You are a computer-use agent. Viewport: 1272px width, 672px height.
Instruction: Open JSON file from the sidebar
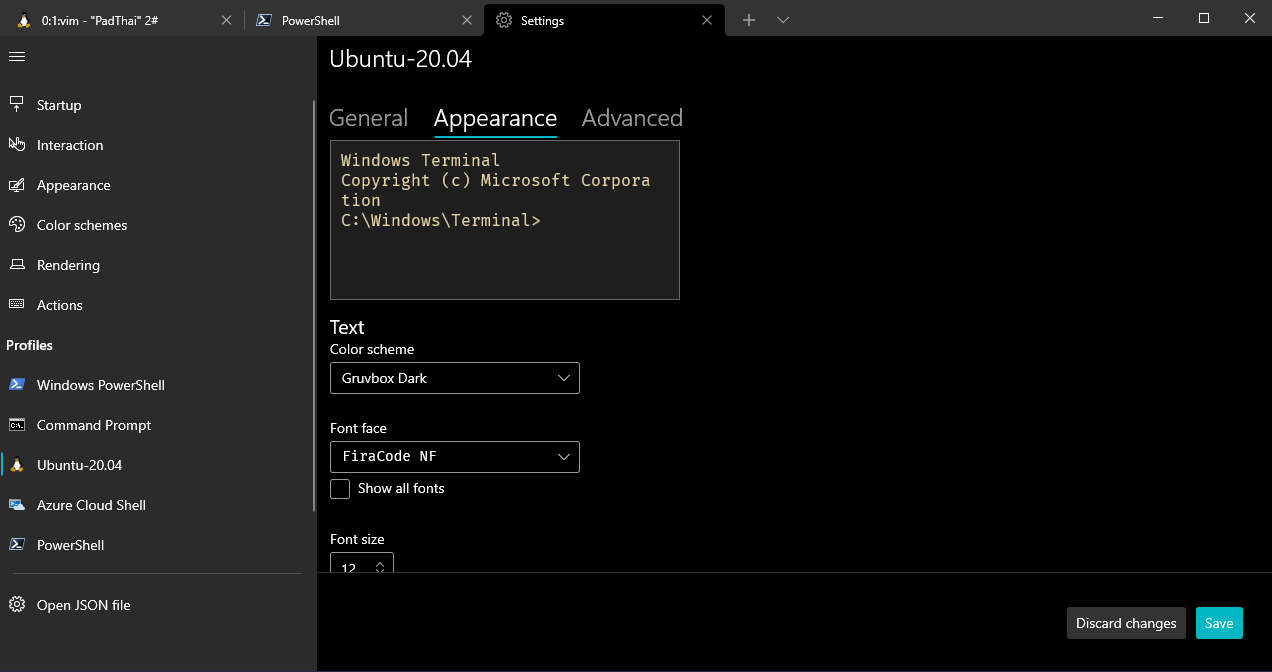(x=158, y=605)
